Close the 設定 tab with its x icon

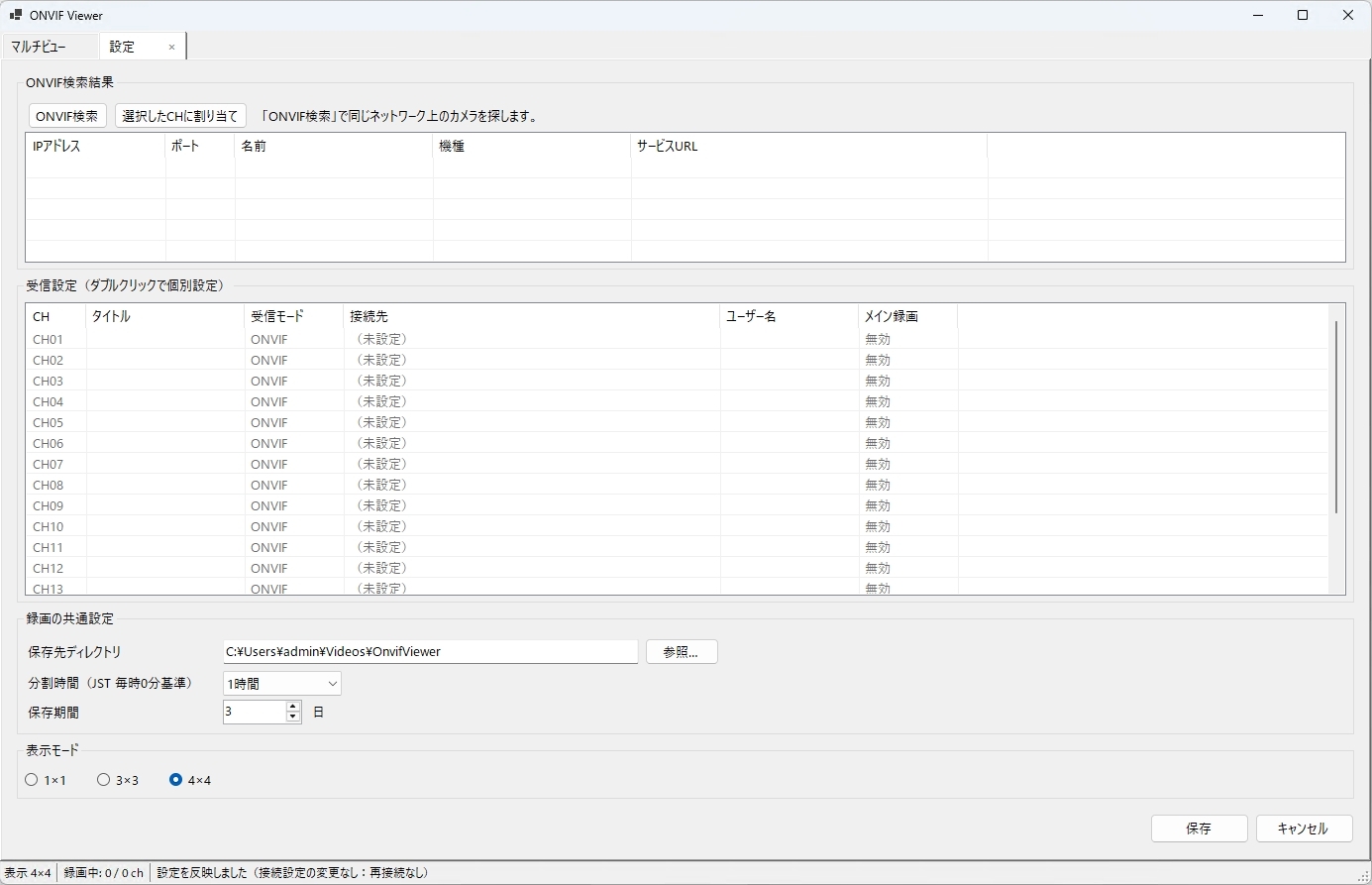(171, 47)
